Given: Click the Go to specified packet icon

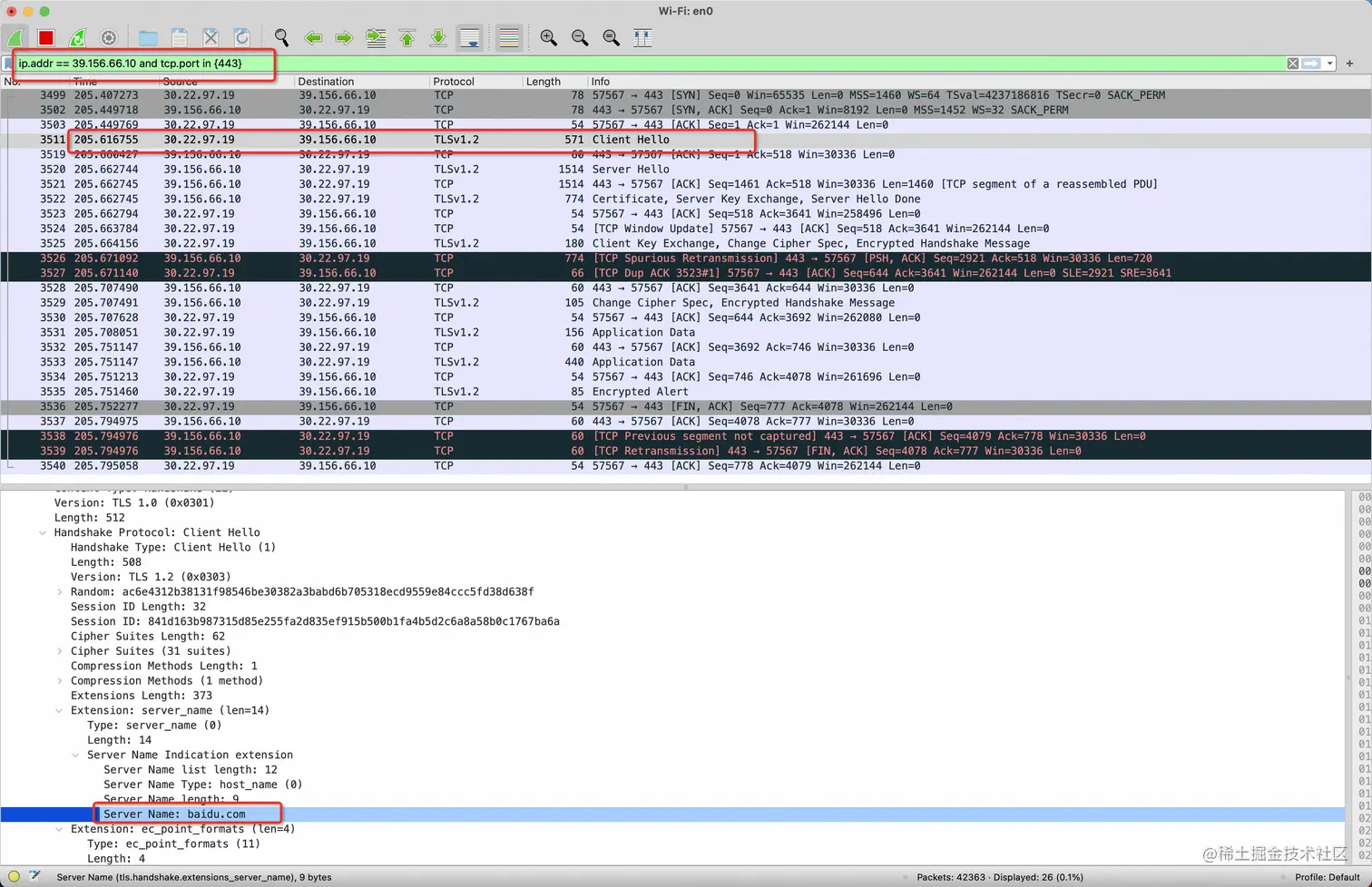Looking at the screenshot, I should (376, 38).
